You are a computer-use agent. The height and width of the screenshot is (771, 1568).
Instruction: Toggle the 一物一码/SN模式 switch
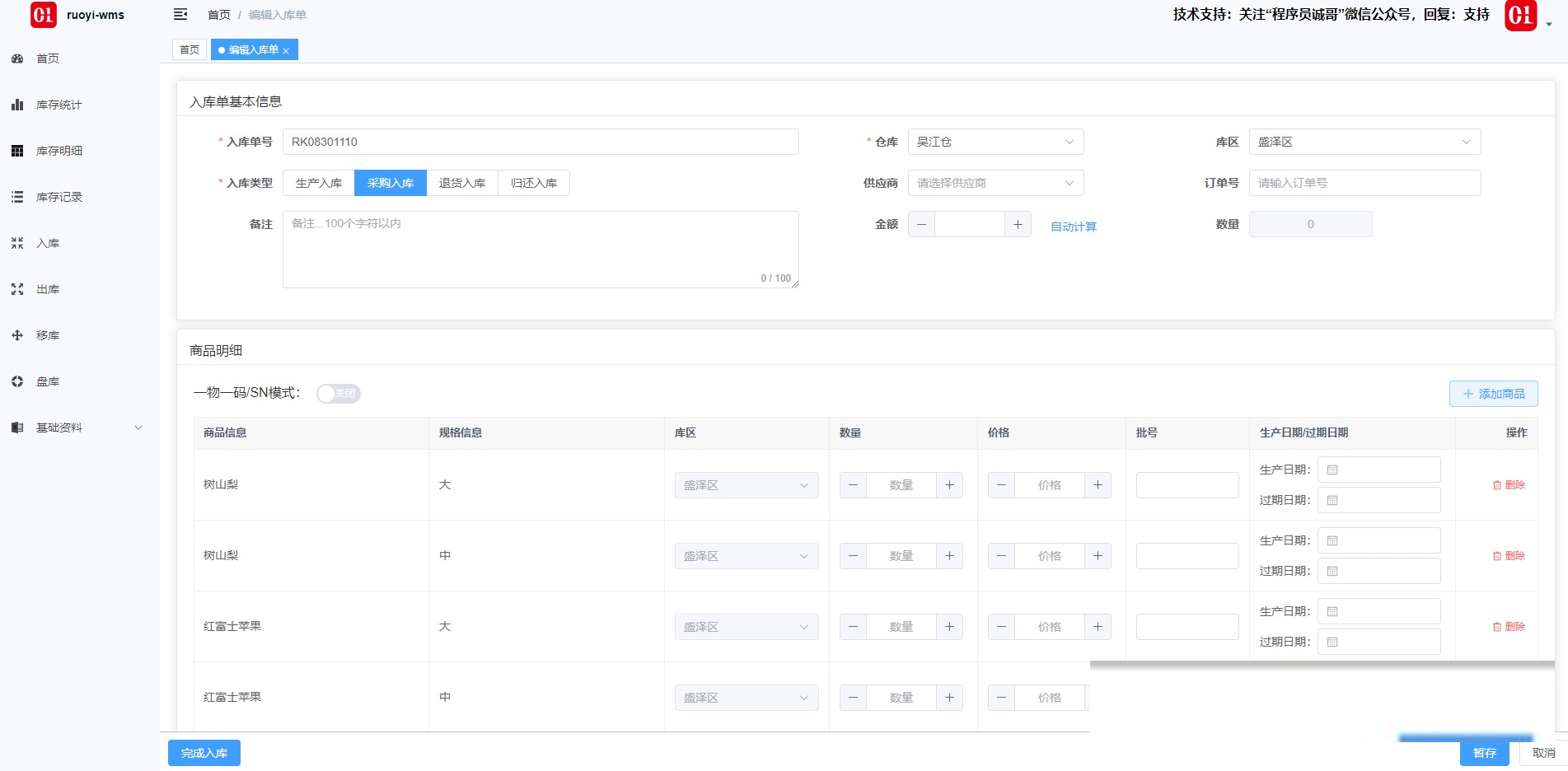[339, 394]
